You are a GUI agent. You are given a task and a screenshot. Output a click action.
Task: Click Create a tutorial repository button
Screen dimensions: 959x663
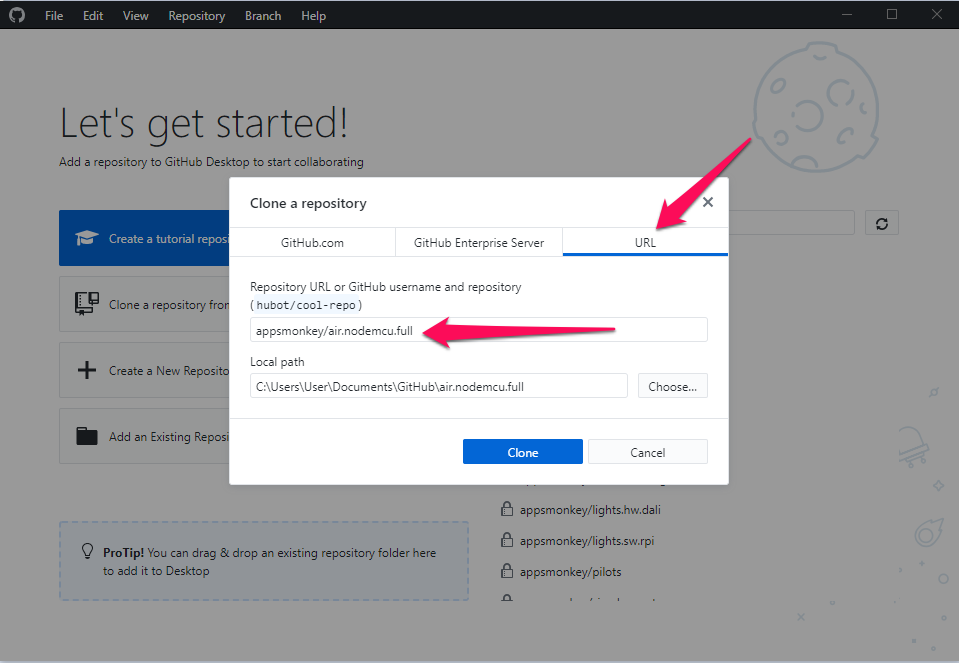click(x=144, y=239)
